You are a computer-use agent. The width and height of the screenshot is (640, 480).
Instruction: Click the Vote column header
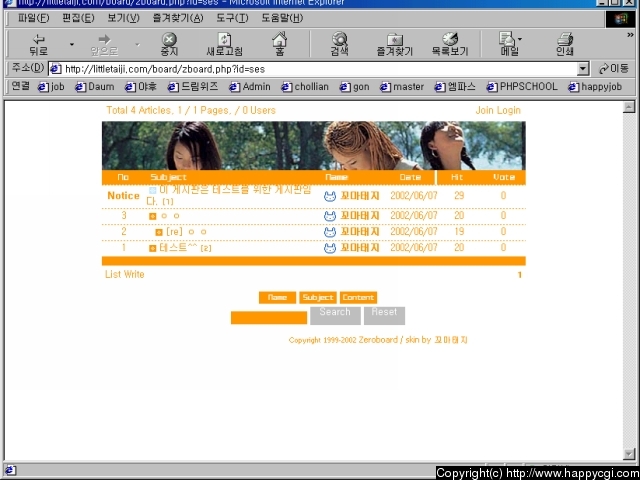[504, 177]
